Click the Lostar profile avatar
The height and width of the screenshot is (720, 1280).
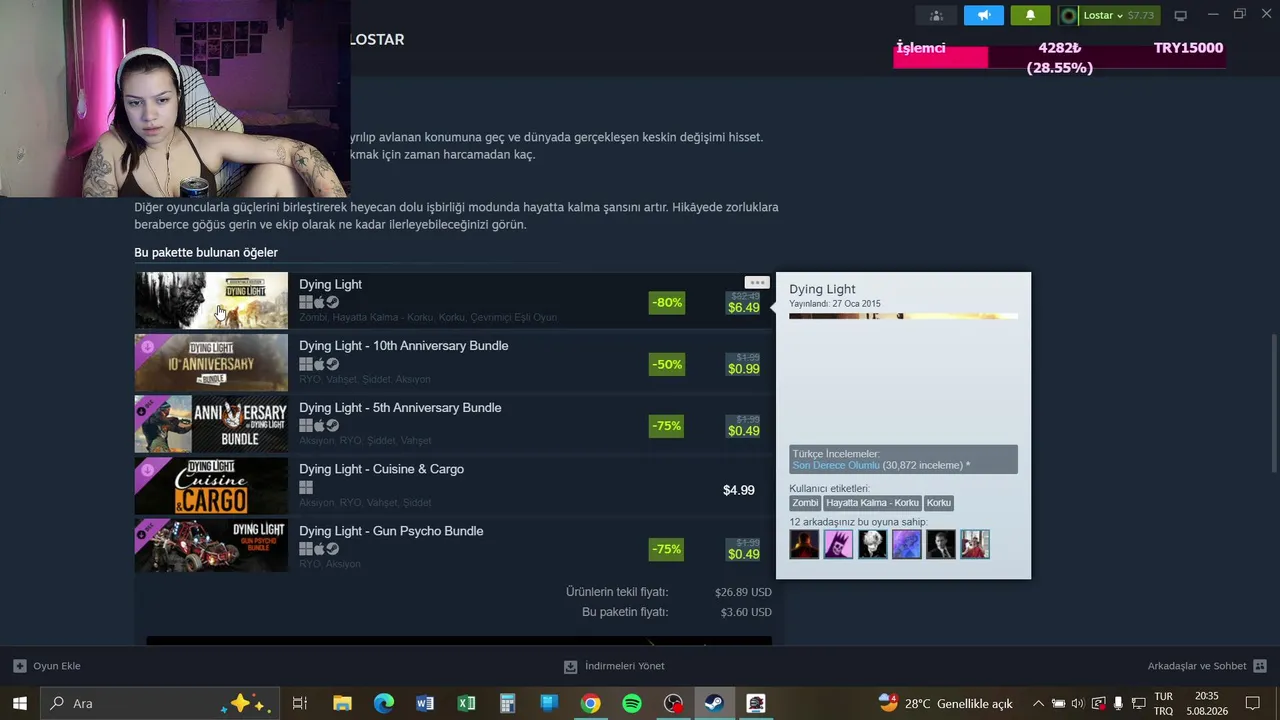point(1069,15)
